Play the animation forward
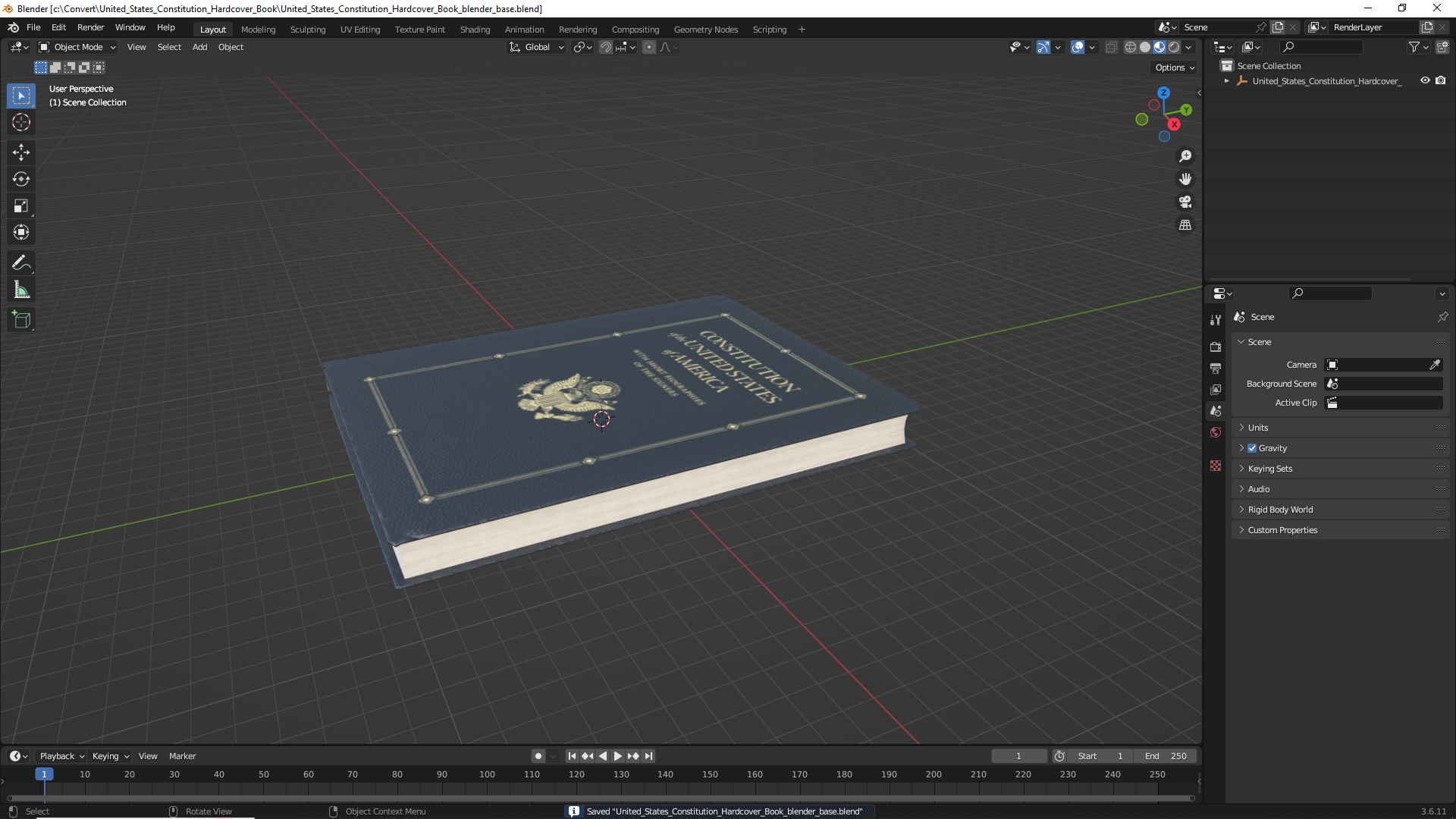 (618, 756)
